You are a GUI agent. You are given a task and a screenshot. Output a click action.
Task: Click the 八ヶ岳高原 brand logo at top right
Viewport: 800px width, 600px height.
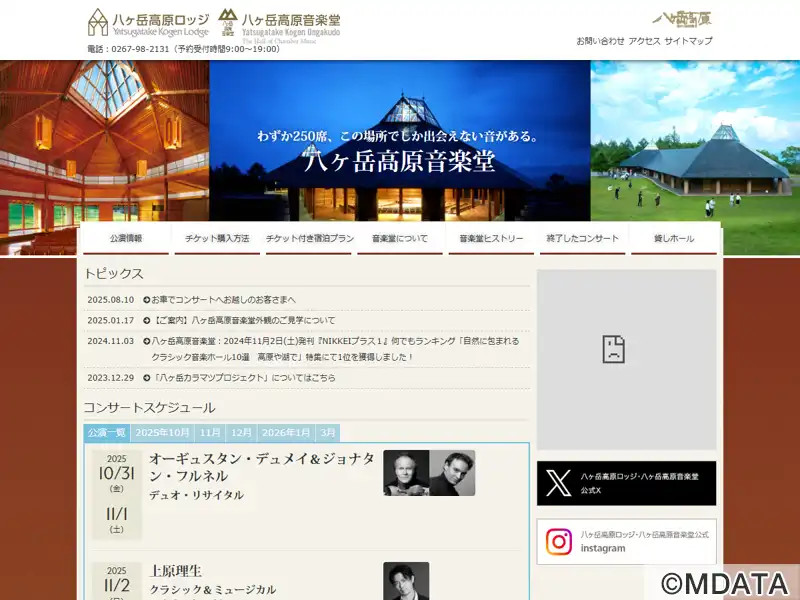[682, 19]
